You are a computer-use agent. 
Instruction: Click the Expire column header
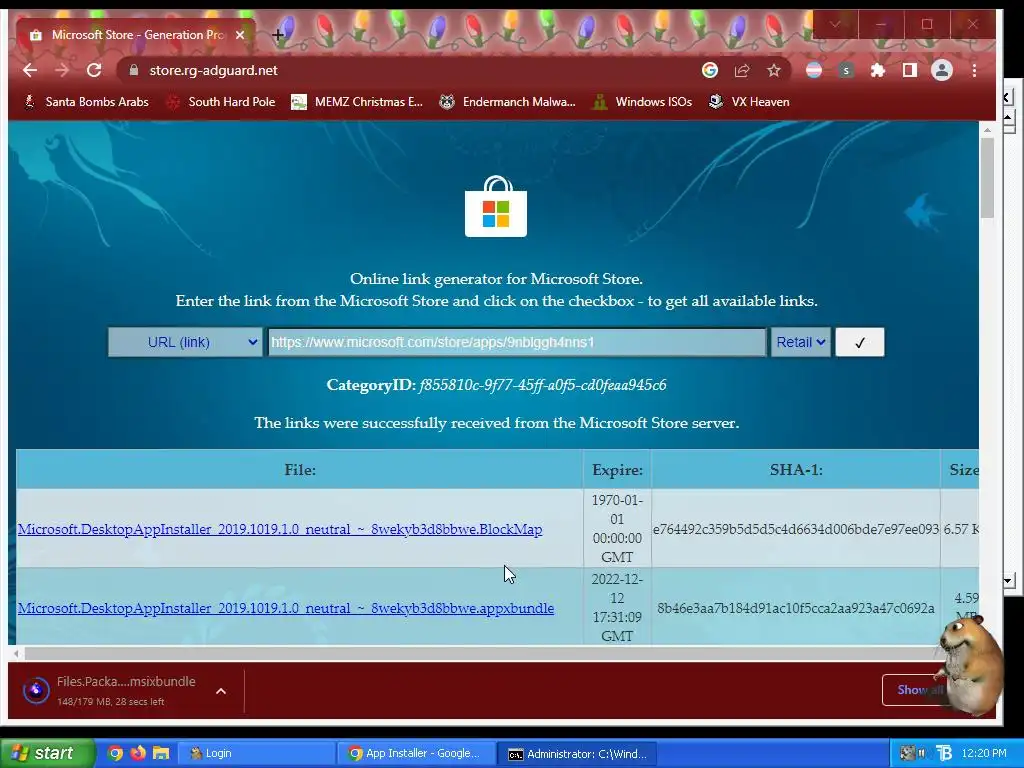(x=617, y=470)
